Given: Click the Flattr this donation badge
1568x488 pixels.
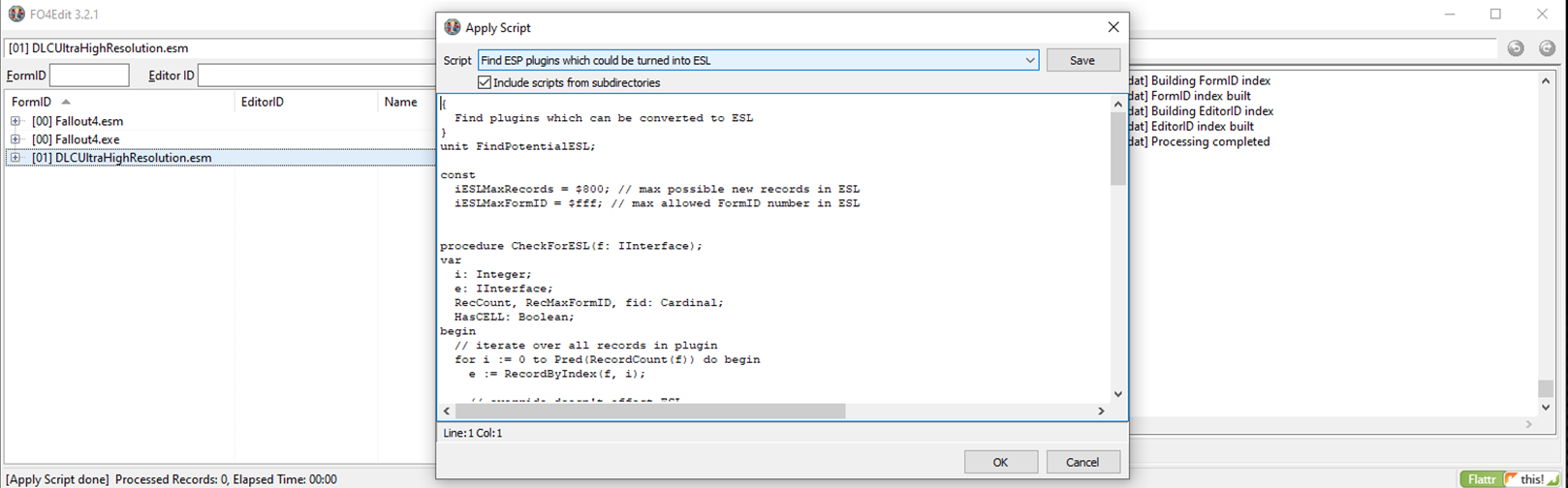Looking at the screenshot, I should click(x=1510, y=479).
